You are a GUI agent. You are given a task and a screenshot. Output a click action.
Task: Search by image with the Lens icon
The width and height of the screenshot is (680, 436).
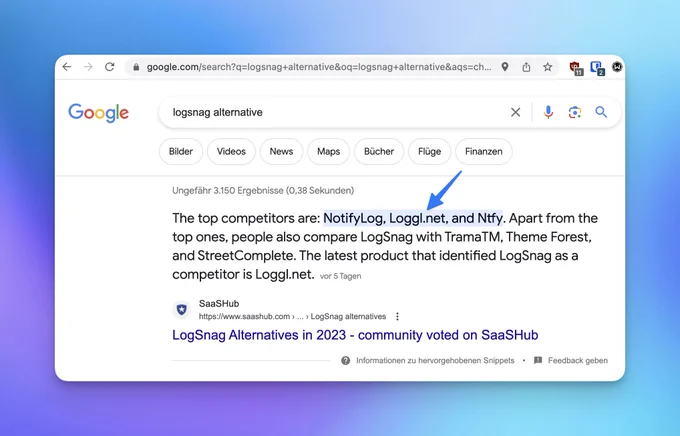click(x=575, y=112)
